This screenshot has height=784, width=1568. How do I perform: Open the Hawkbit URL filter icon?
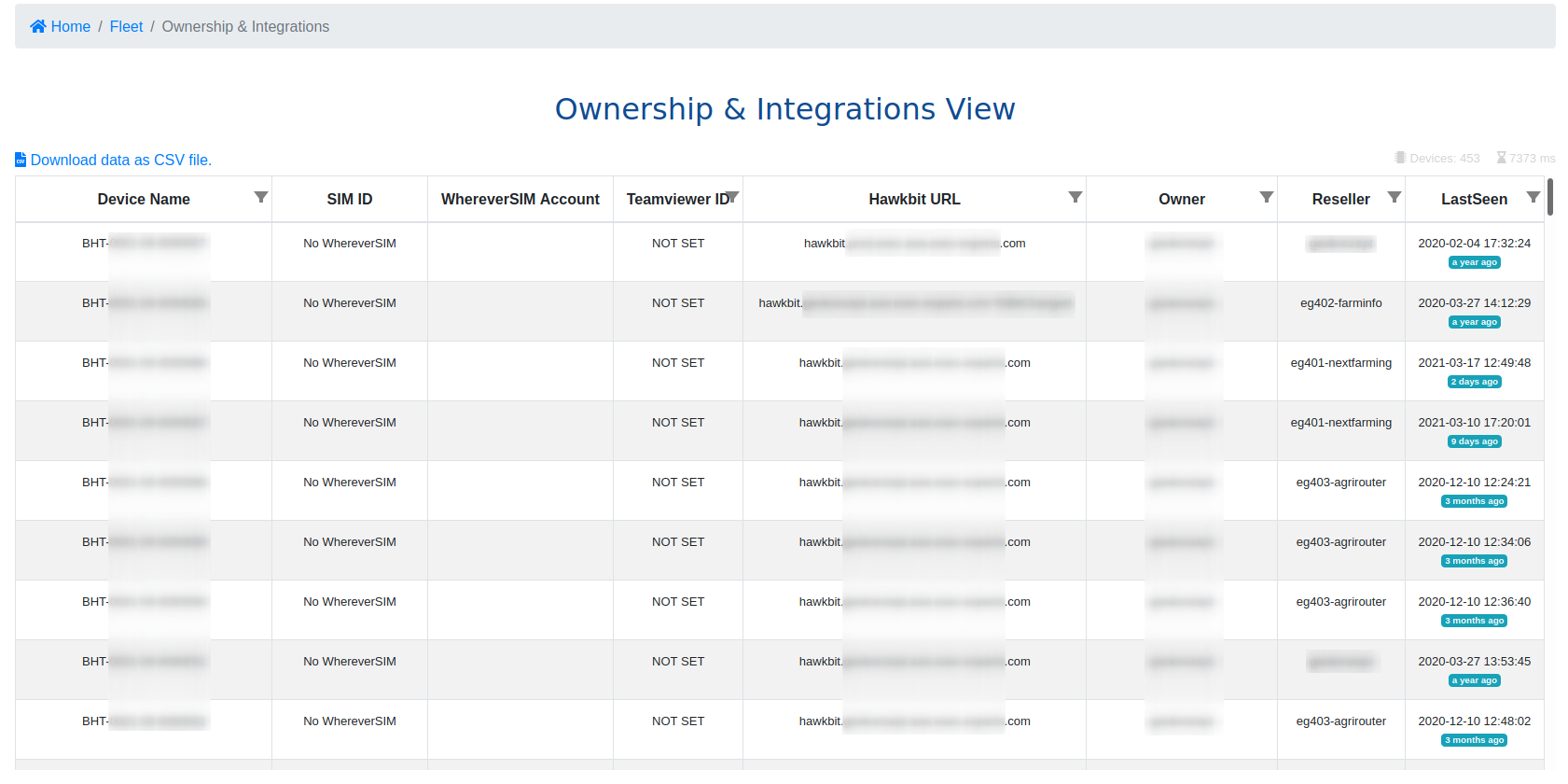coord(1075,197)
